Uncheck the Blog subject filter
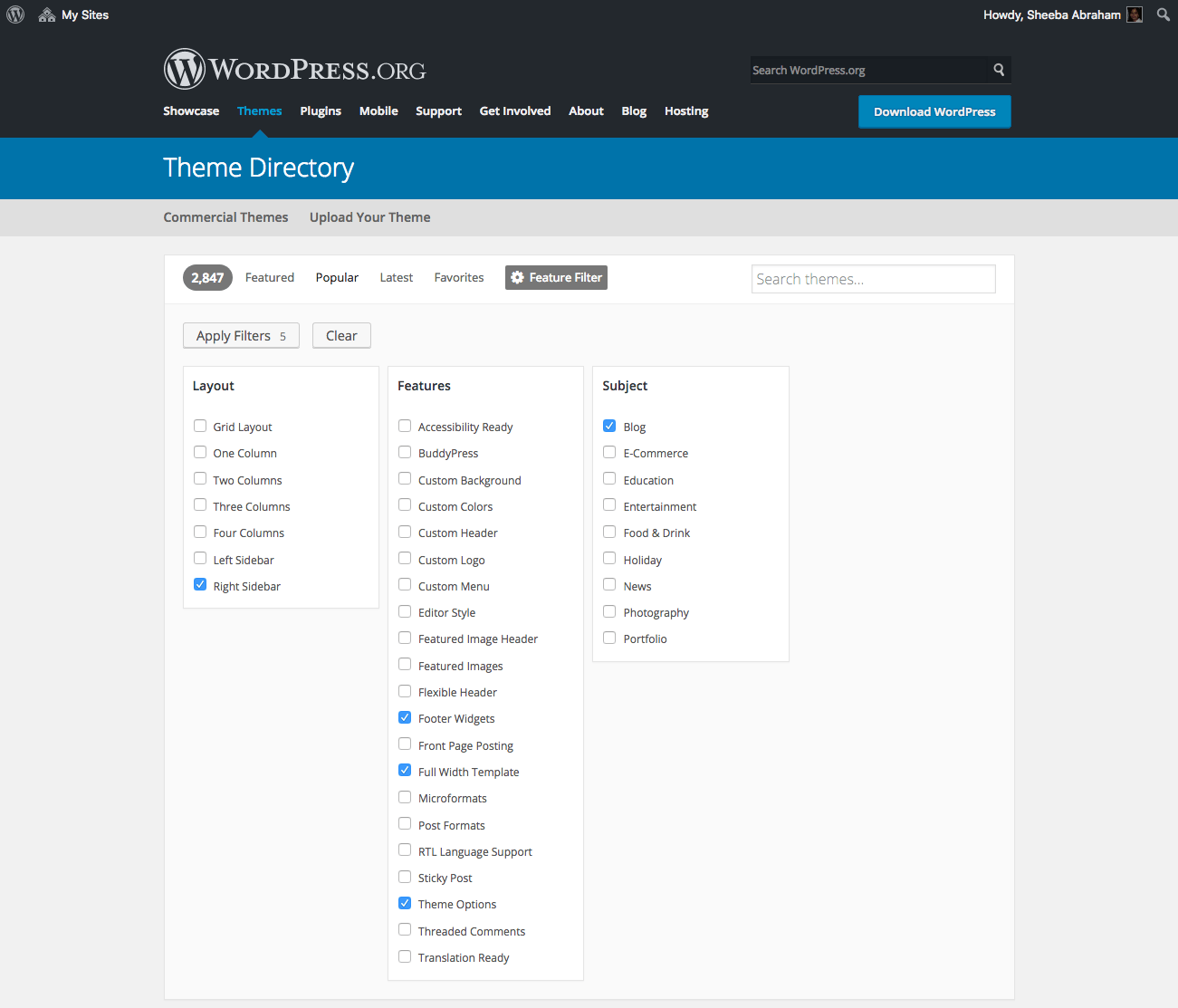 click(608, 425)
